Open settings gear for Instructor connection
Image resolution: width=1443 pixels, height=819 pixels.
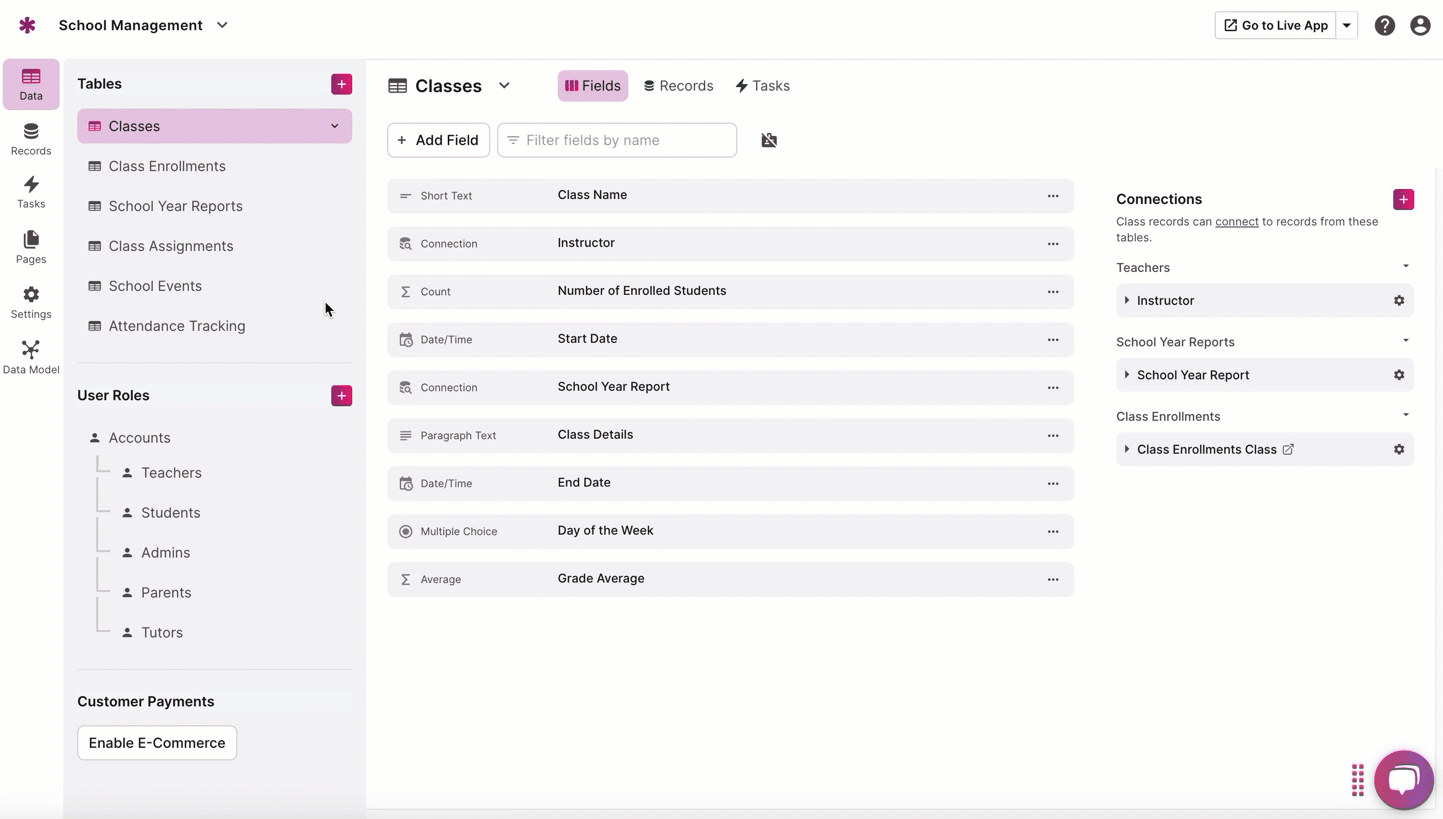pos(1399,301)
